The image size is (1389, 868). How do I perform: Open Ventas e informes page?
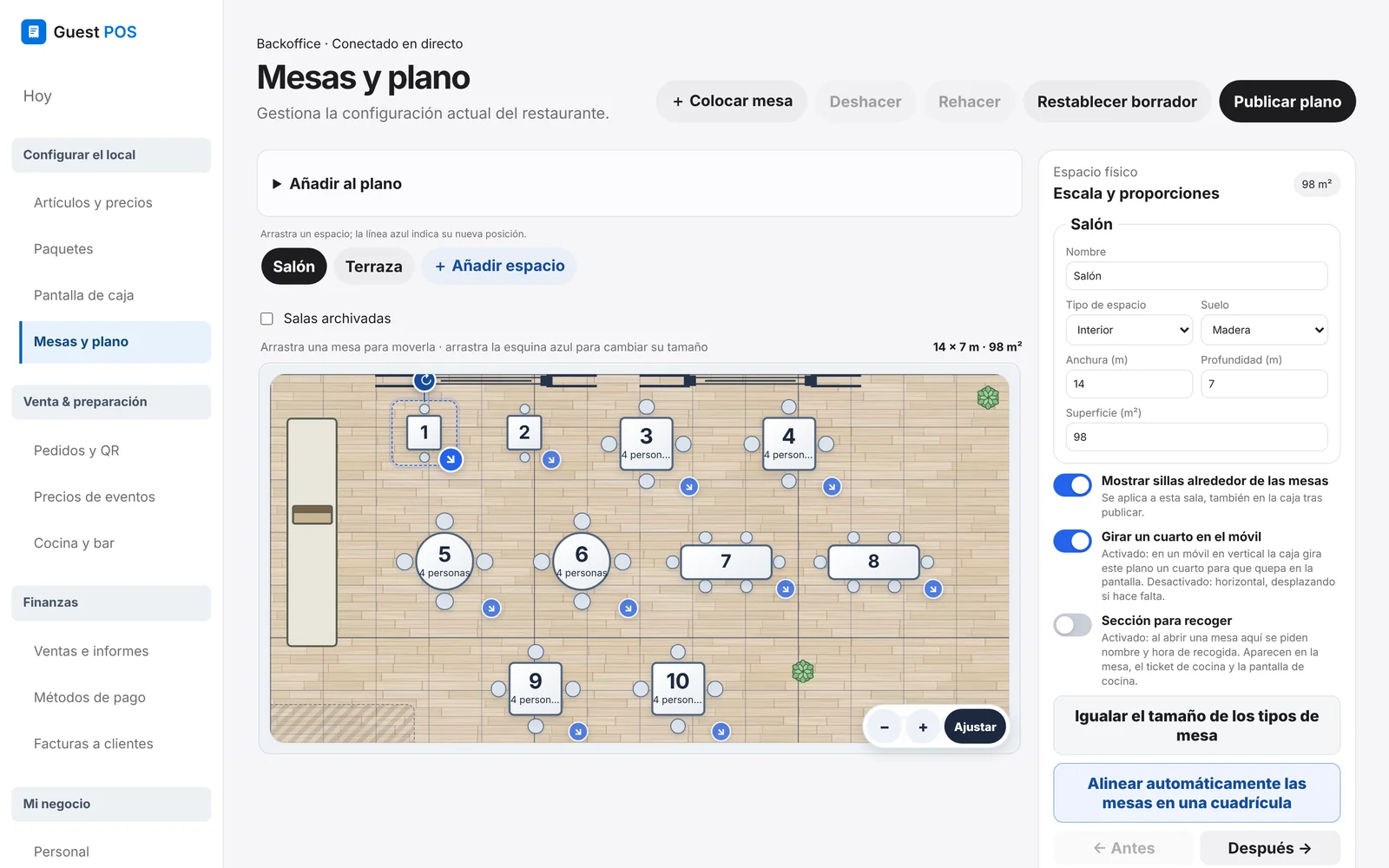click(91, 651)
